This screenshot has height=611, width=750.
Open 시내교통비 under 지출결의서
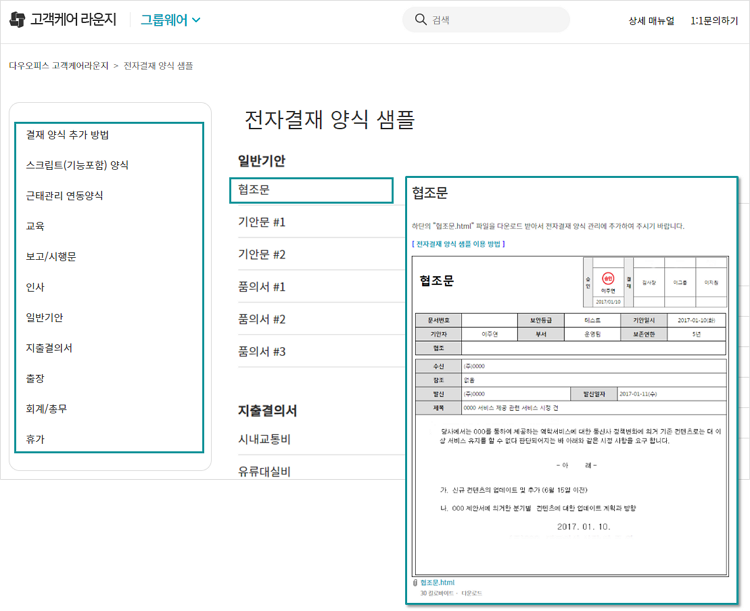(x=264, y=439)
